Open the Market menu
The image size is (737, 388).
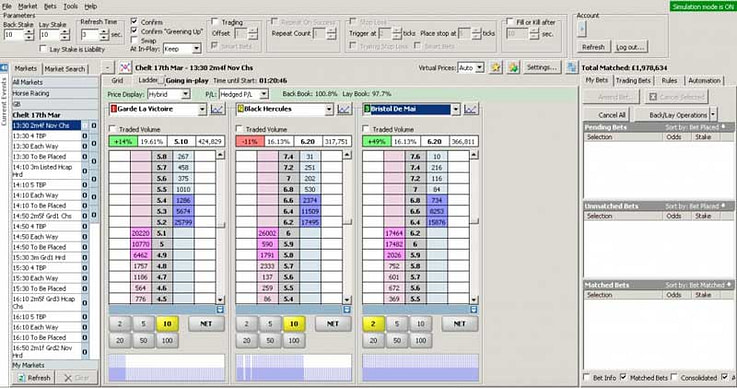(27, 6)
